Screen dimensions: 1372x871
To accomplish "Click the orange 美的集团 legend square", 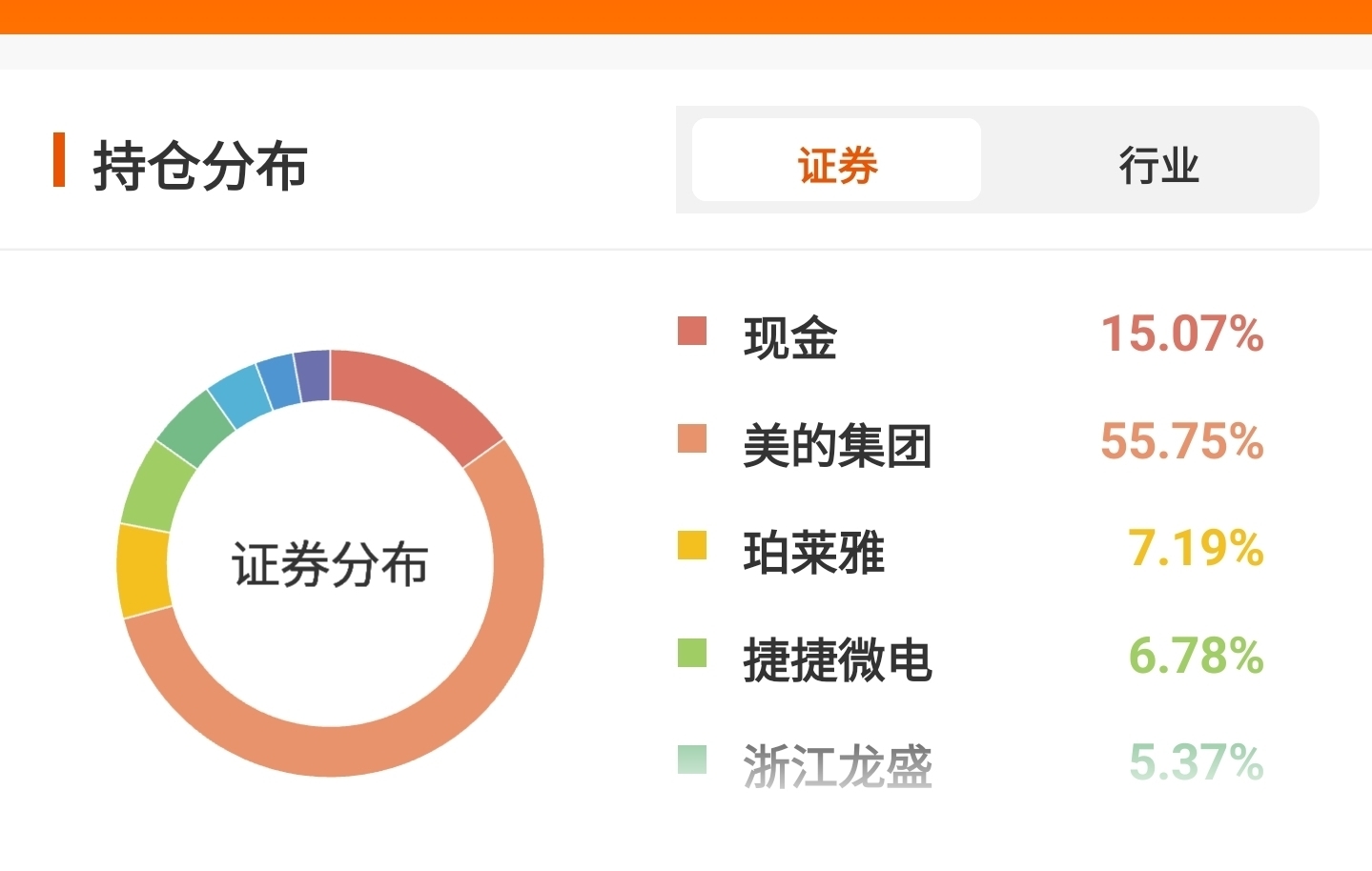I will tap(692, 438).
